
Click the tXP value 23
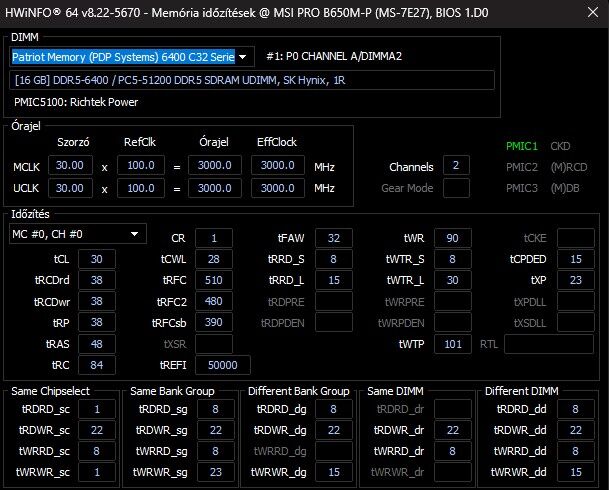pyautogui.click(x=576, y=280)
